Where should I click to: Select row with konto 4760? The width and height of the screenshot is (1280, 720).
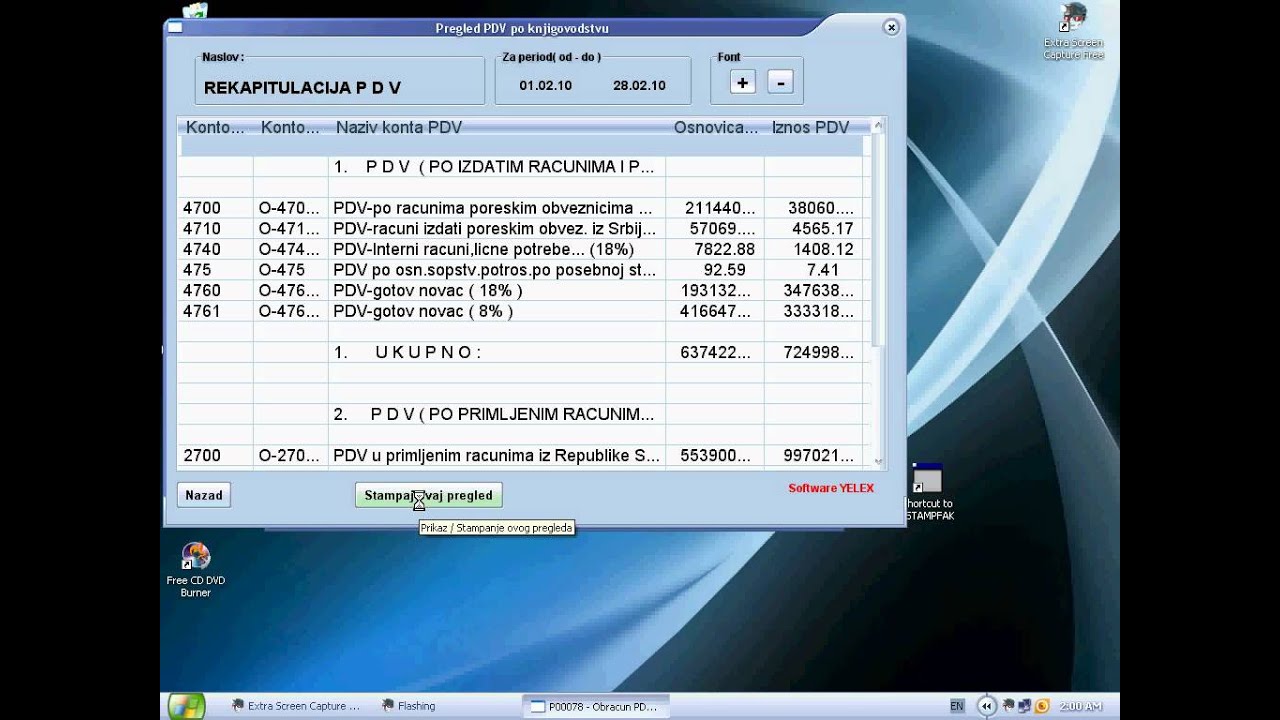point(520,291)
